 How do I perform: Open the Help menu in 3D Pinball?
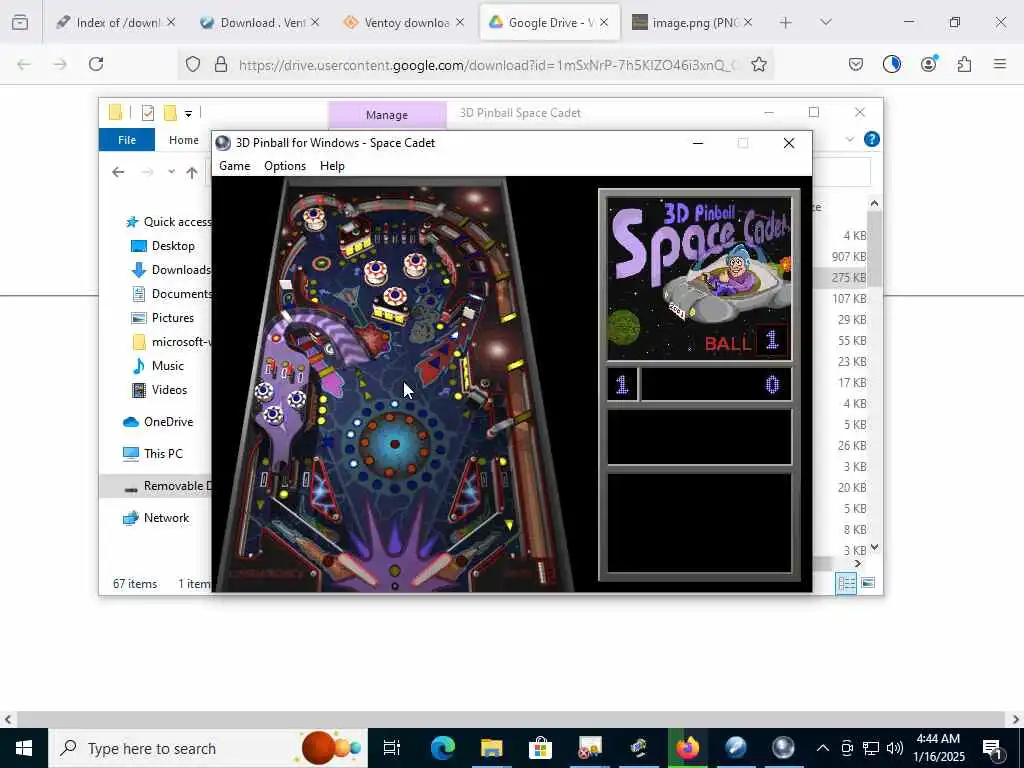coord(332,166)
